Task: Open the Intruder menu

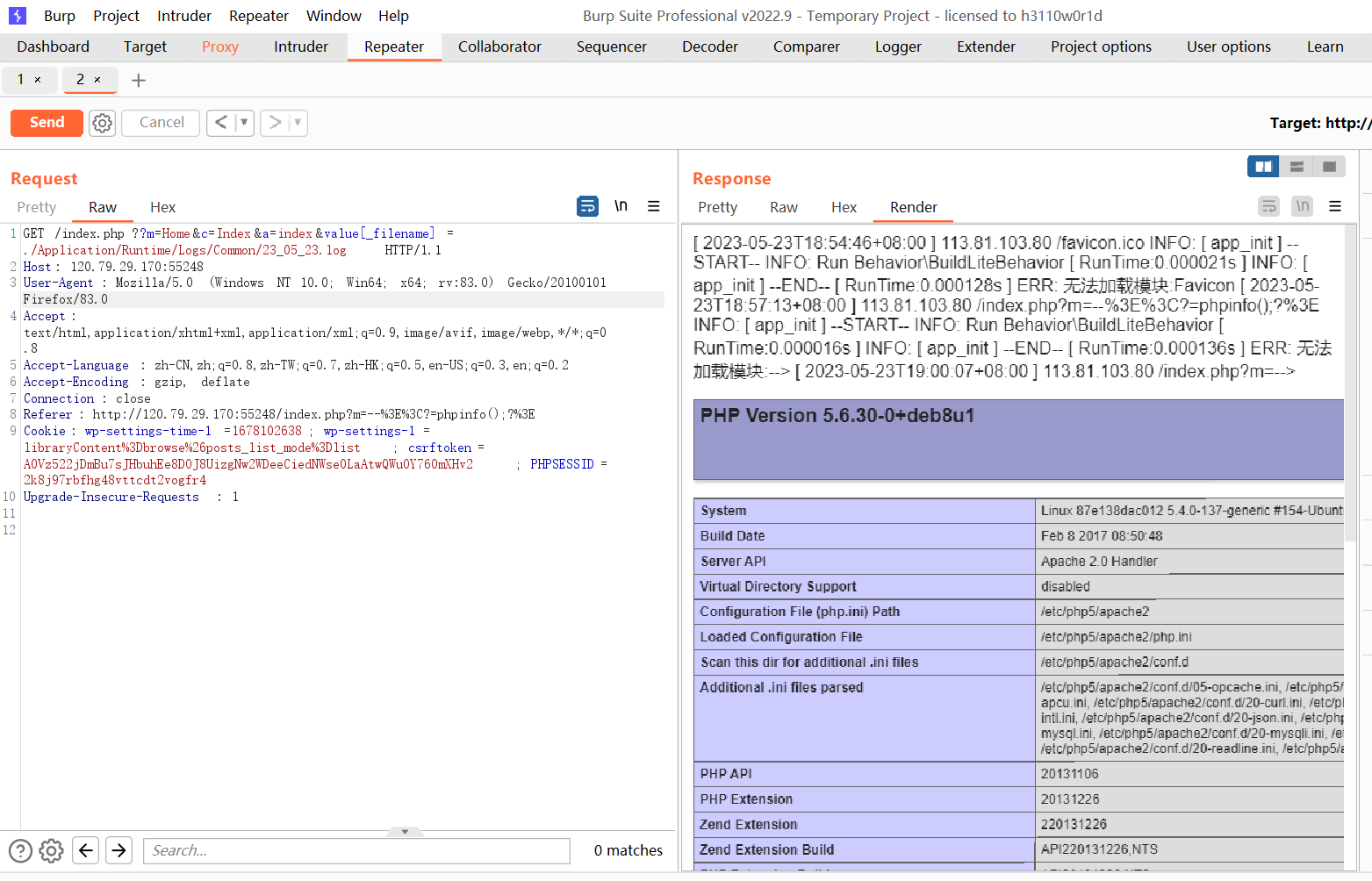Action: [x=184, y=16]
